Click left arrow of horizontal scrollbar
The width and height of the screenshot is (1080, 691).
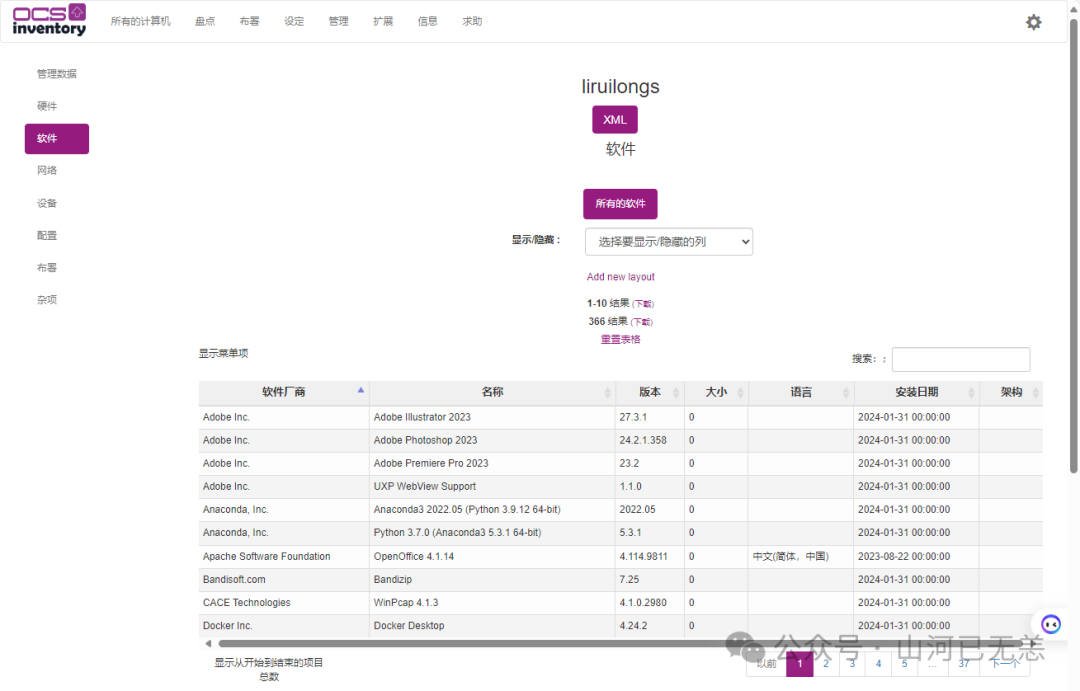coord(208,643)
